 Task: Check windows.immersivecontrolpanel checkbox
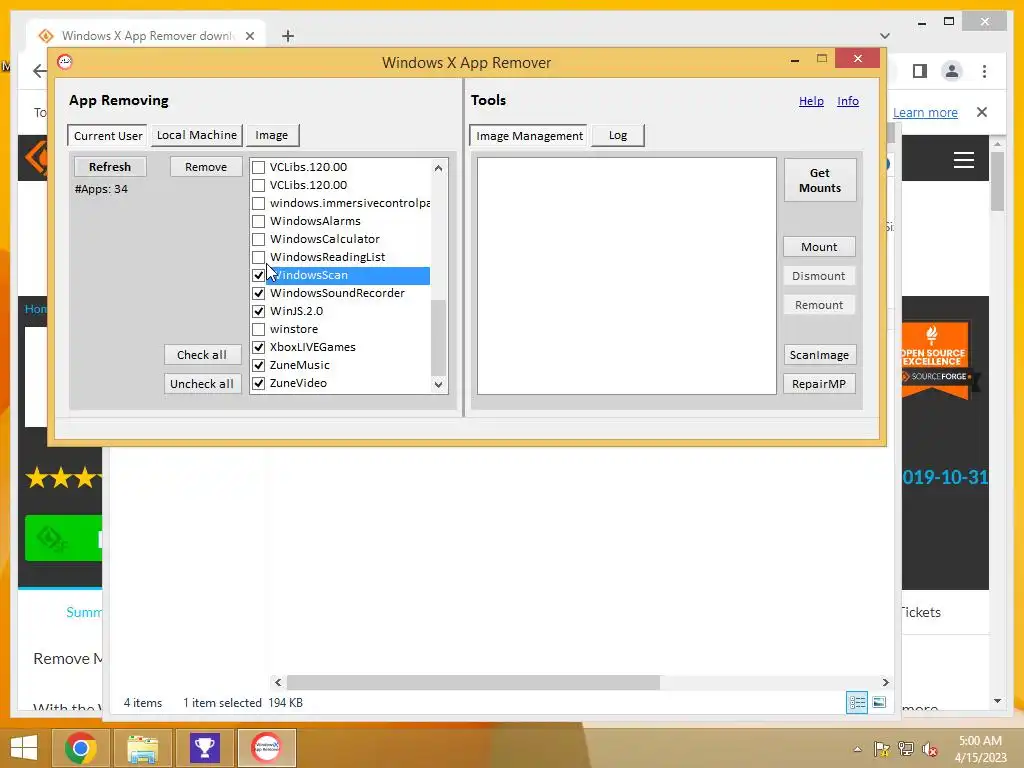click(x=259, y=203)
